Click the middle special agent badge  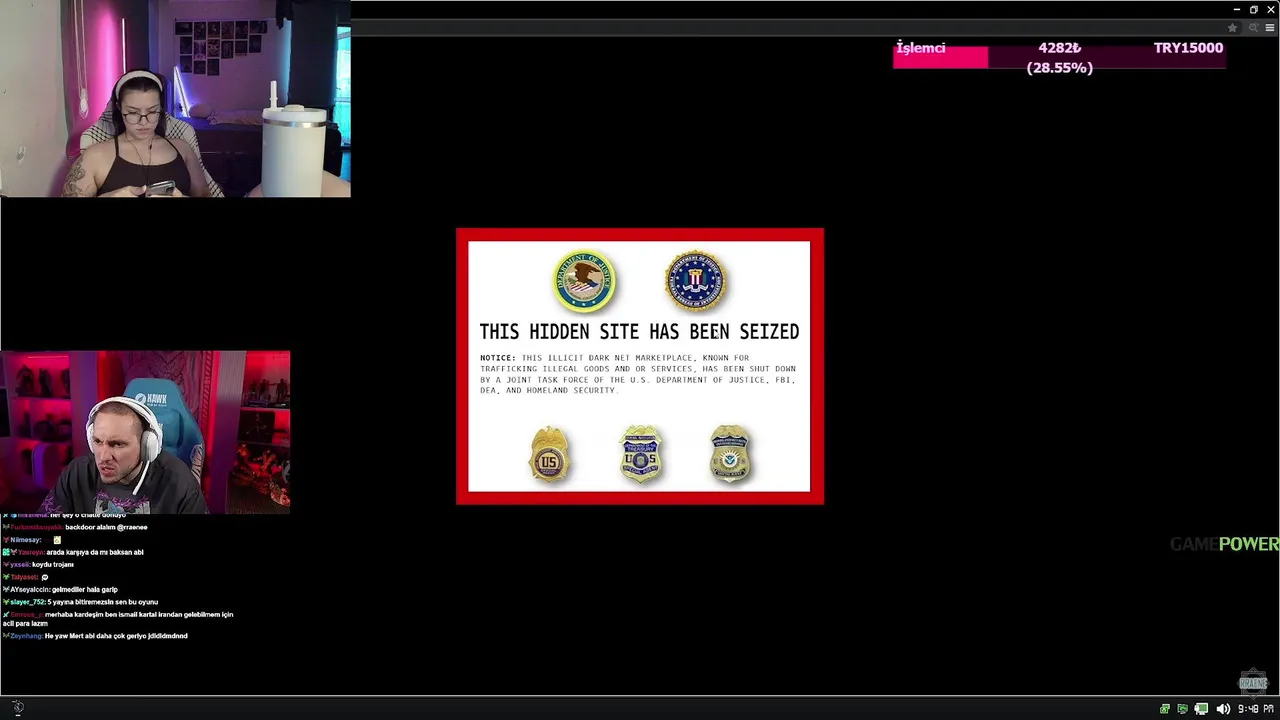(641, 455)
